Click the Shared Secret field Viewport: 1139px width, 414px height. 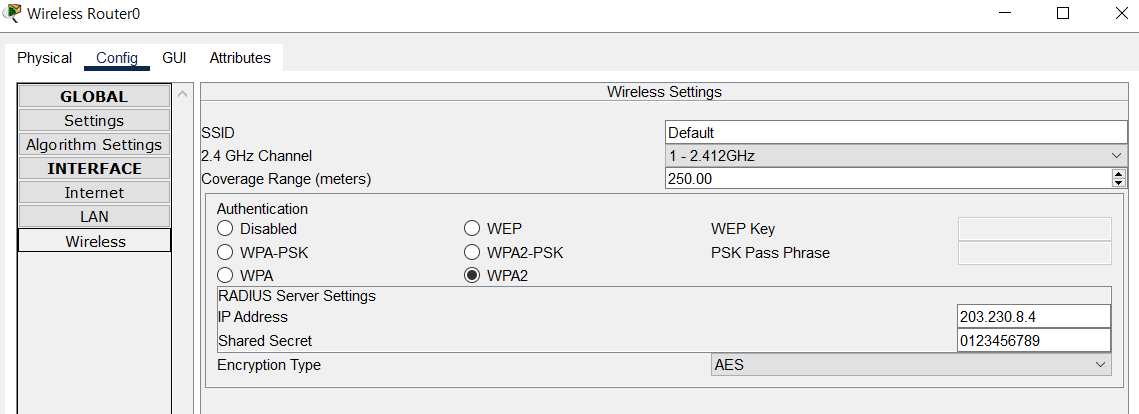[x=1033, y=341]
